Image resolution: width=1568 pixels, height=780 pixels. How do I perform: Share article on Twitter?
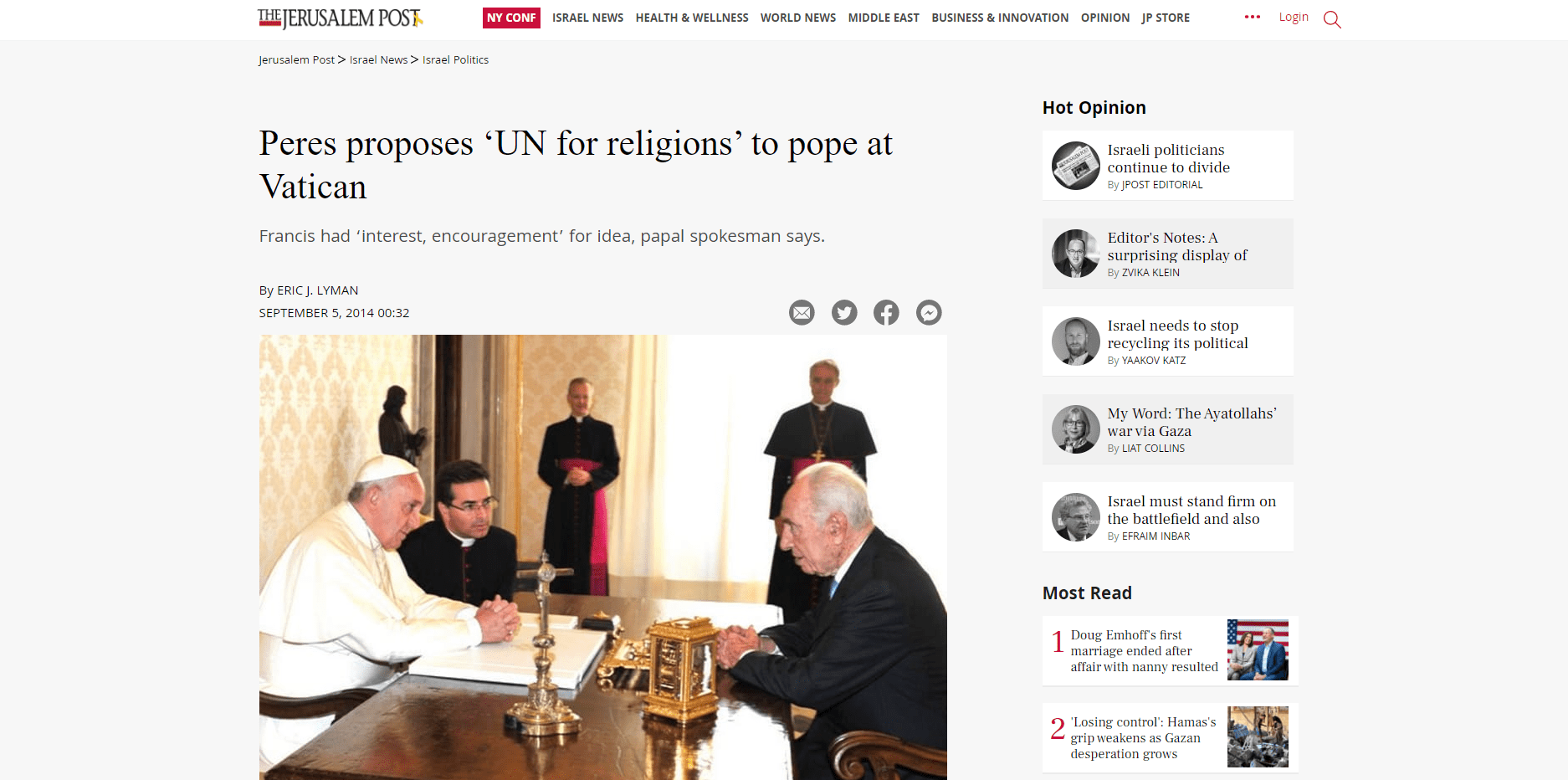click(x=844, y=313)
